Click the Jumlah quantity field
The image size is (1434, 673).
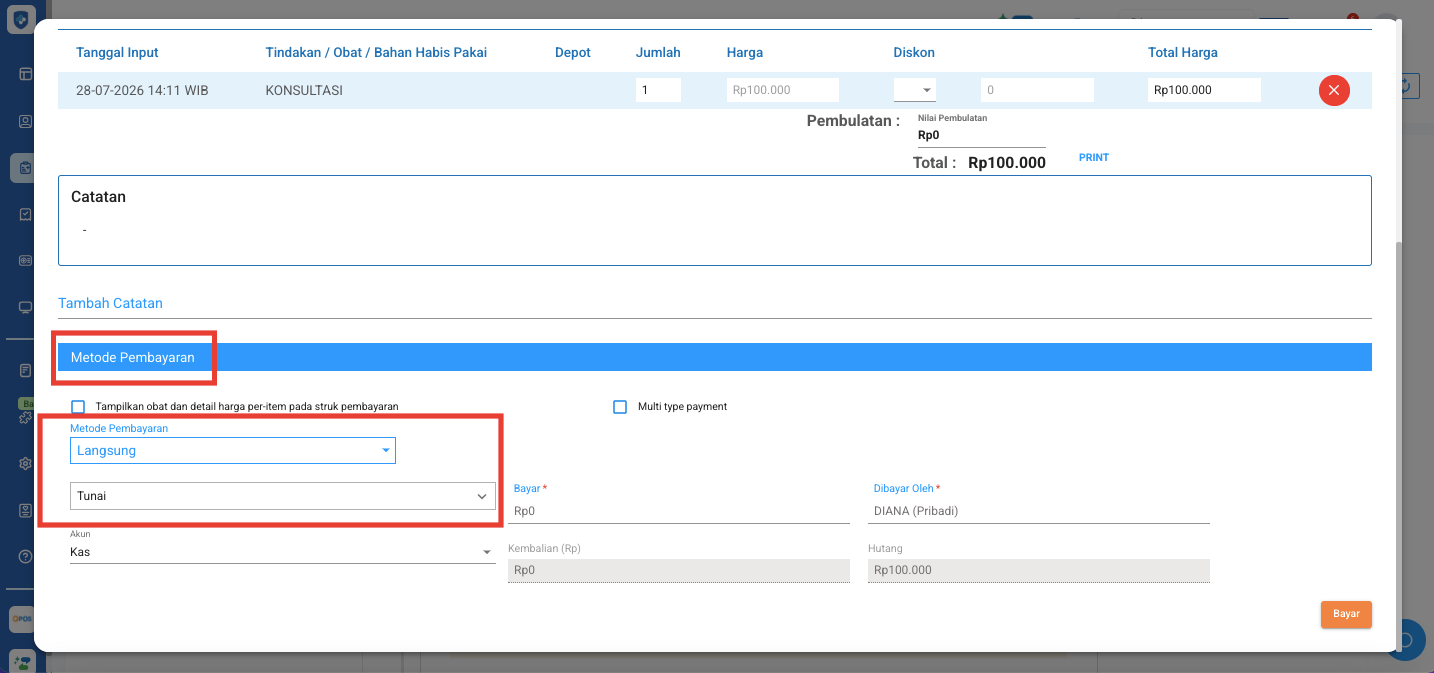[658, 90]
